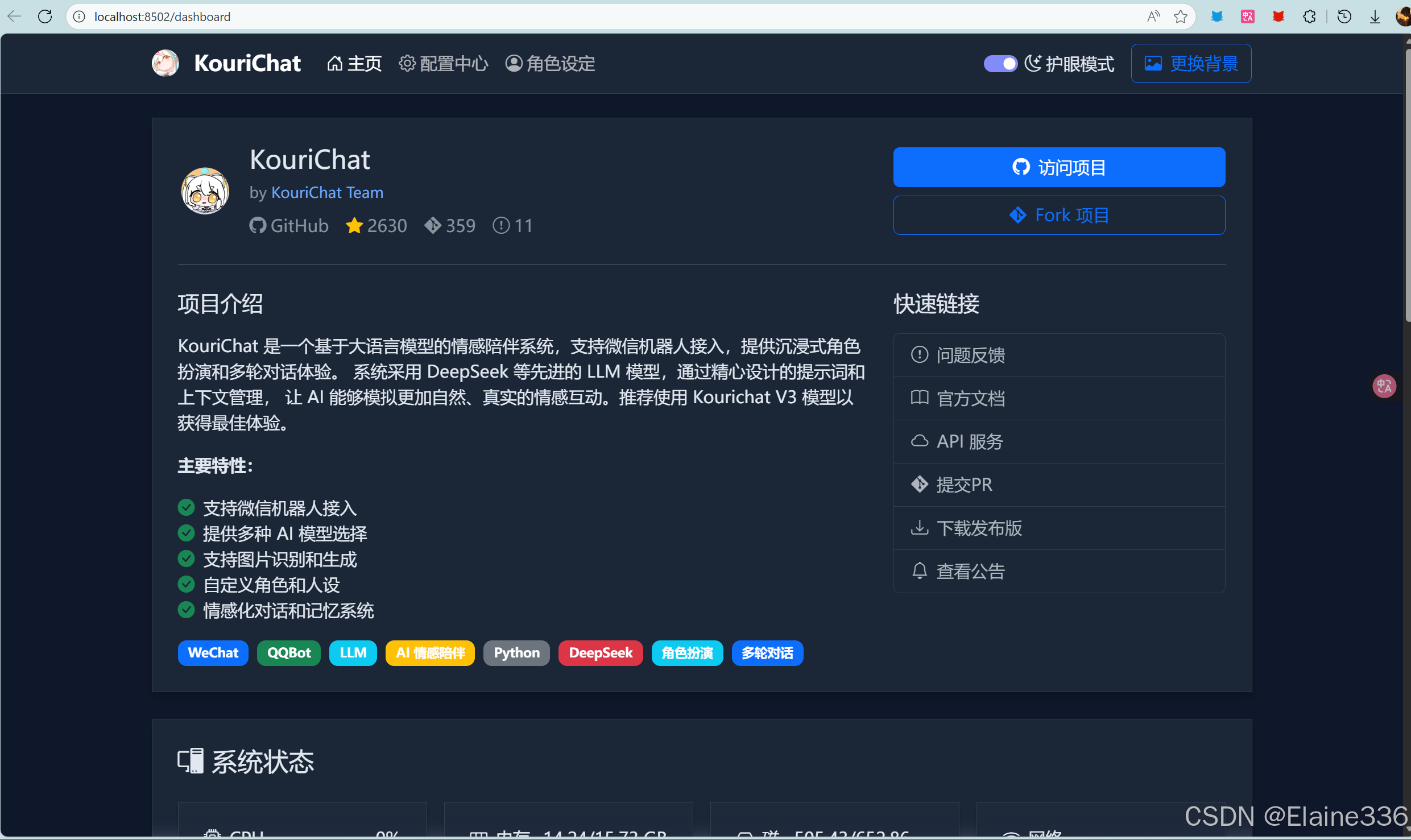Click the KouriChat logo avatar in navbar

click(165, 63)
